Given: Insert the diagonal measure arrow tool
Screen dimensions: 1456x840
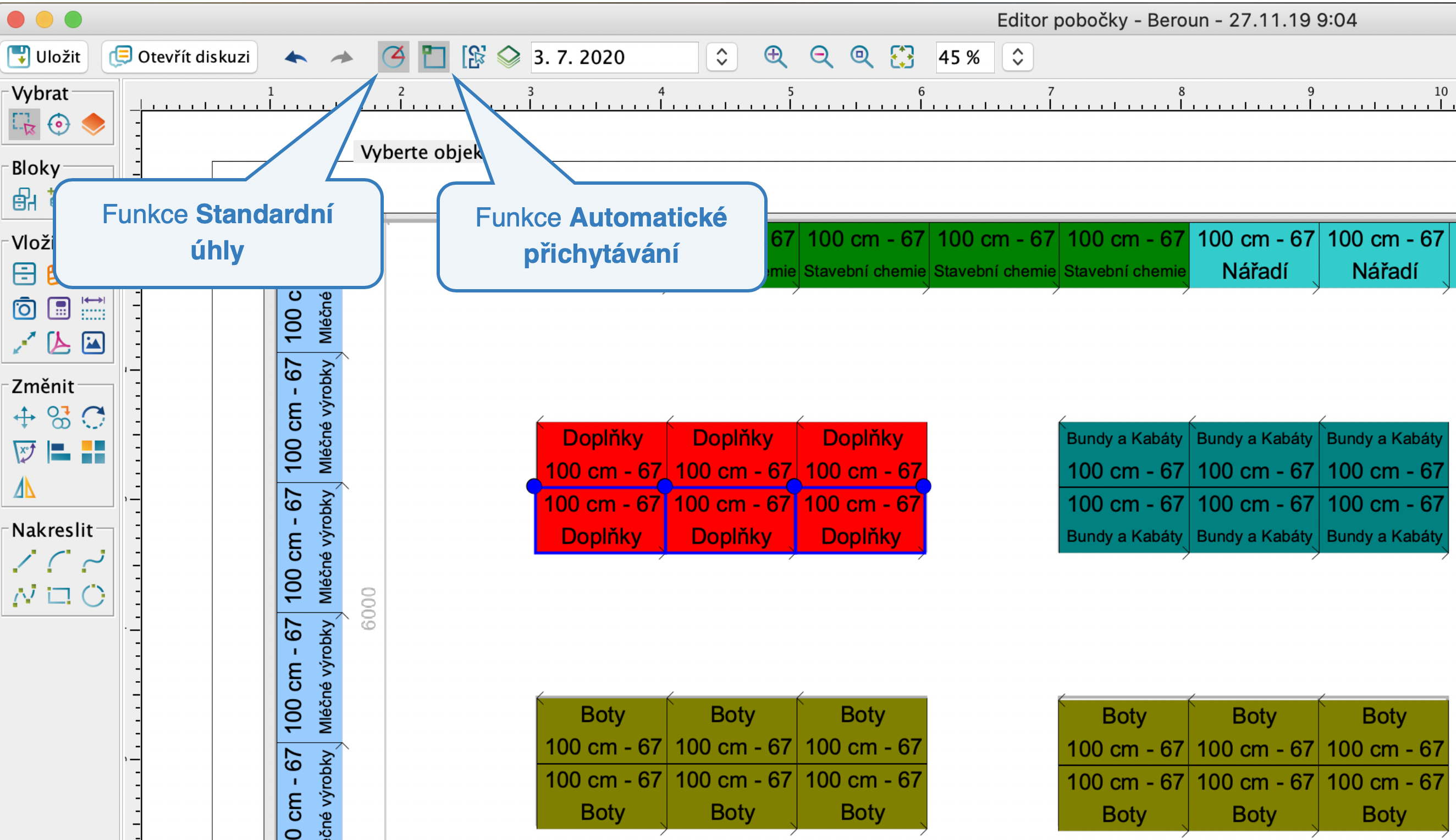Looking at the screenshot, I should (x=24, y=342).
